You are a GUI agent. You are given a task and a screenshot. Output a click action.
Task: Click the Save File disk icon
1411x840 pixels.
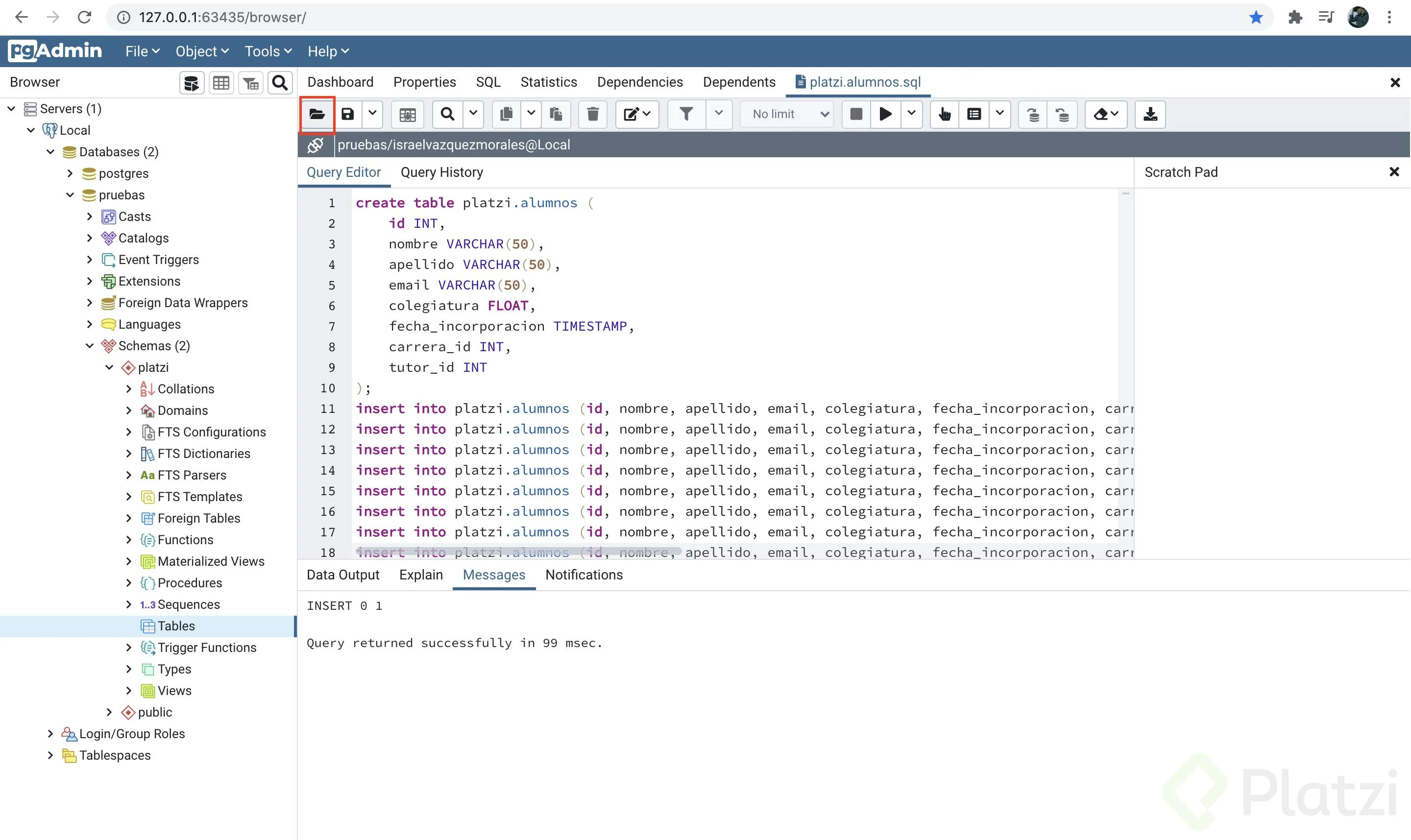348,114
